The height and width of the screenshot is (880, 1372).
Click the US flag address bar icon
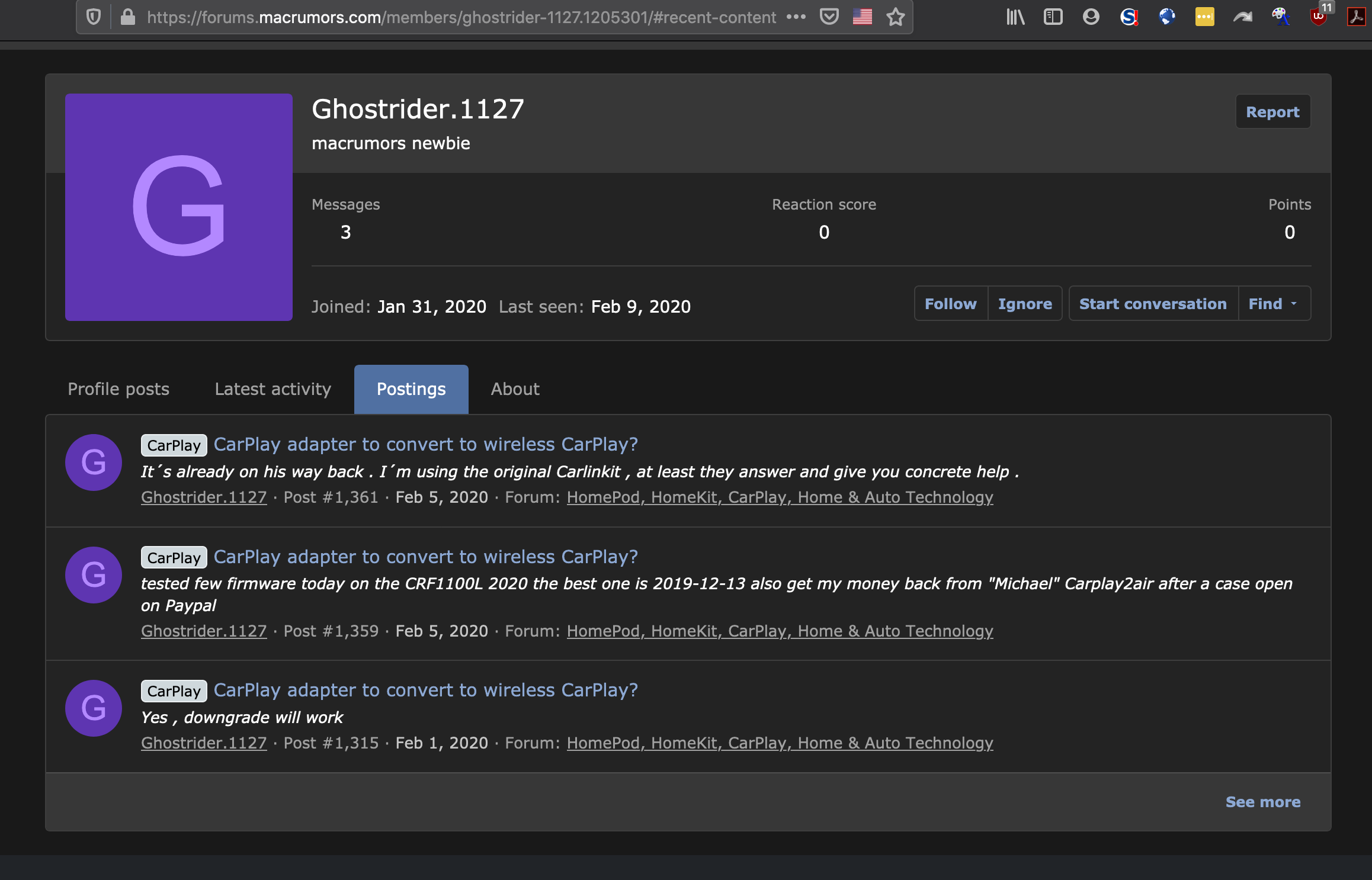click(862, 17)
